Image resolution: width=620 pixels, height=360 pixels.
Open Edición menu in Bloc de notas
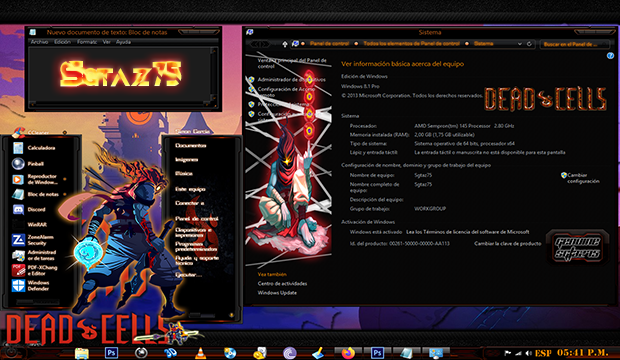pos(62,42)
